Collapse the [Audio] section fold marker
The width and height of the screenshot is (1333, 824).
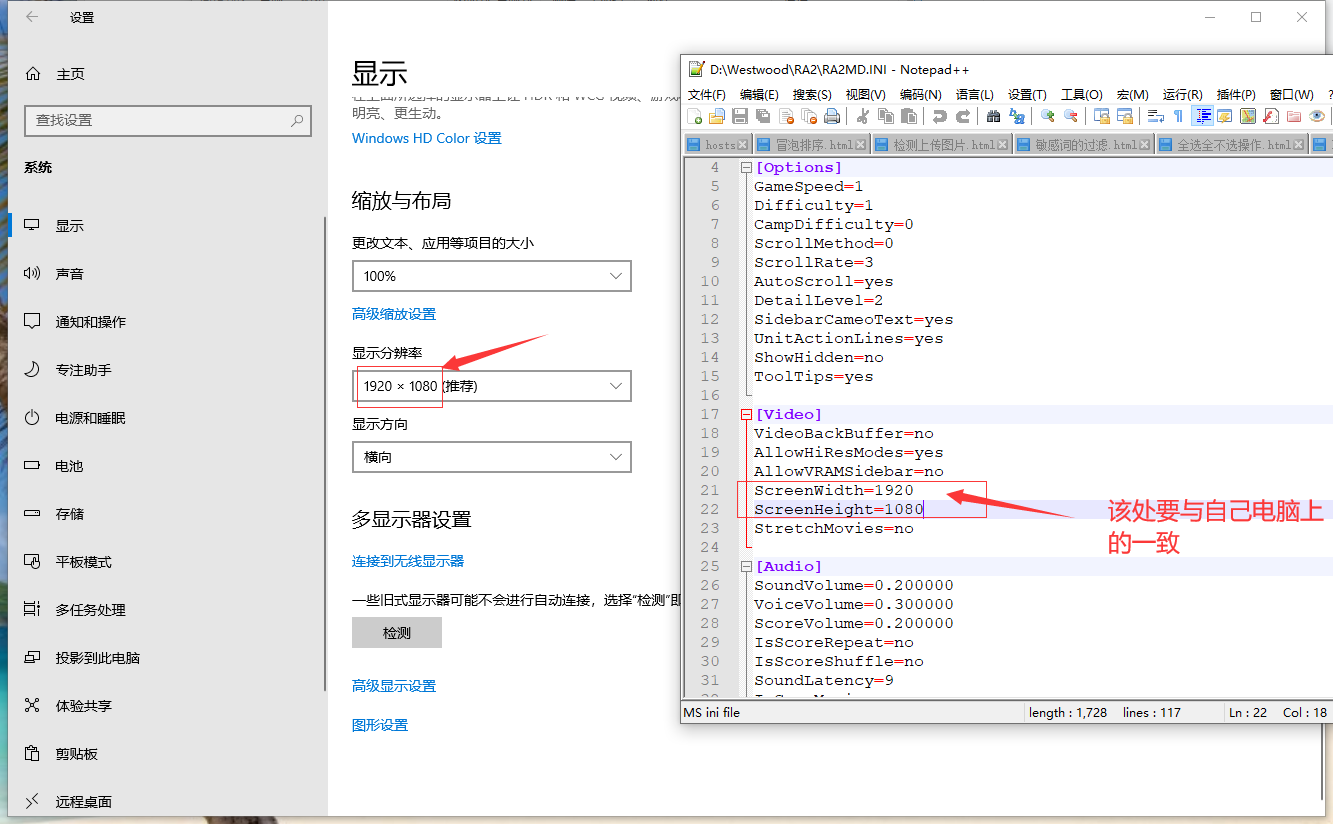pos(746,567)
